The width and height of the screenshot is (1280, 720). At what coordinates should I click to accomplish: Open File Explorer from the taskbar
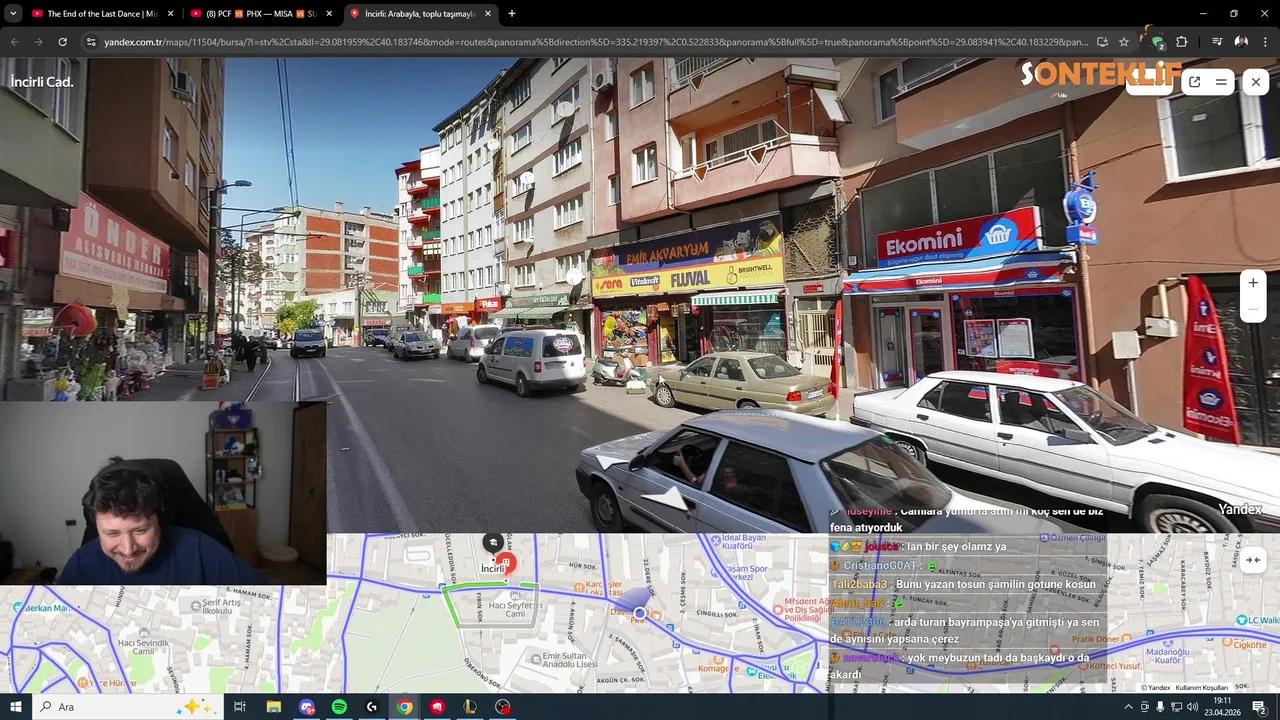coord(273,707)
